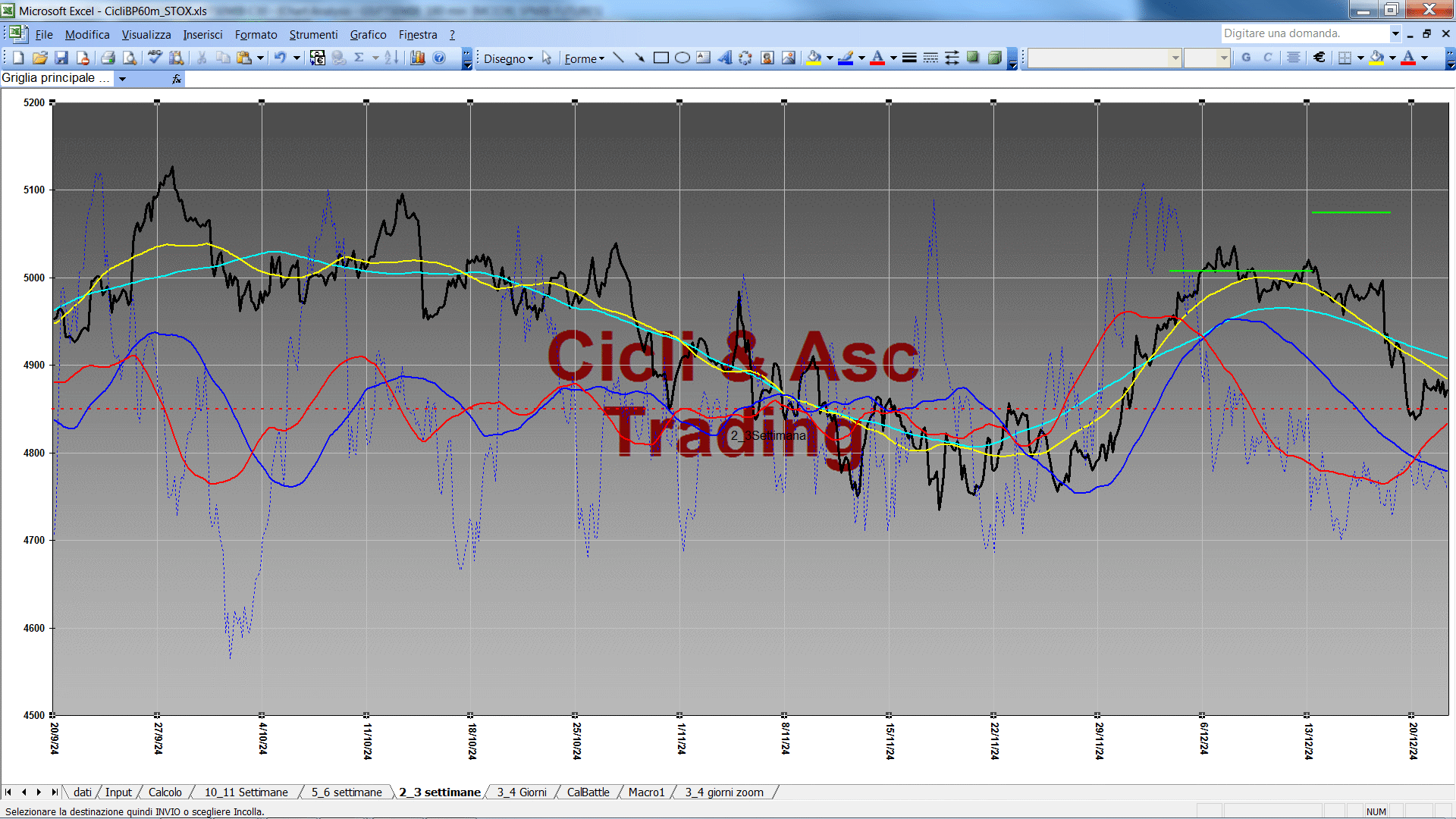Click Insert Picture from file icon
1456x819 pixels.
789,58
